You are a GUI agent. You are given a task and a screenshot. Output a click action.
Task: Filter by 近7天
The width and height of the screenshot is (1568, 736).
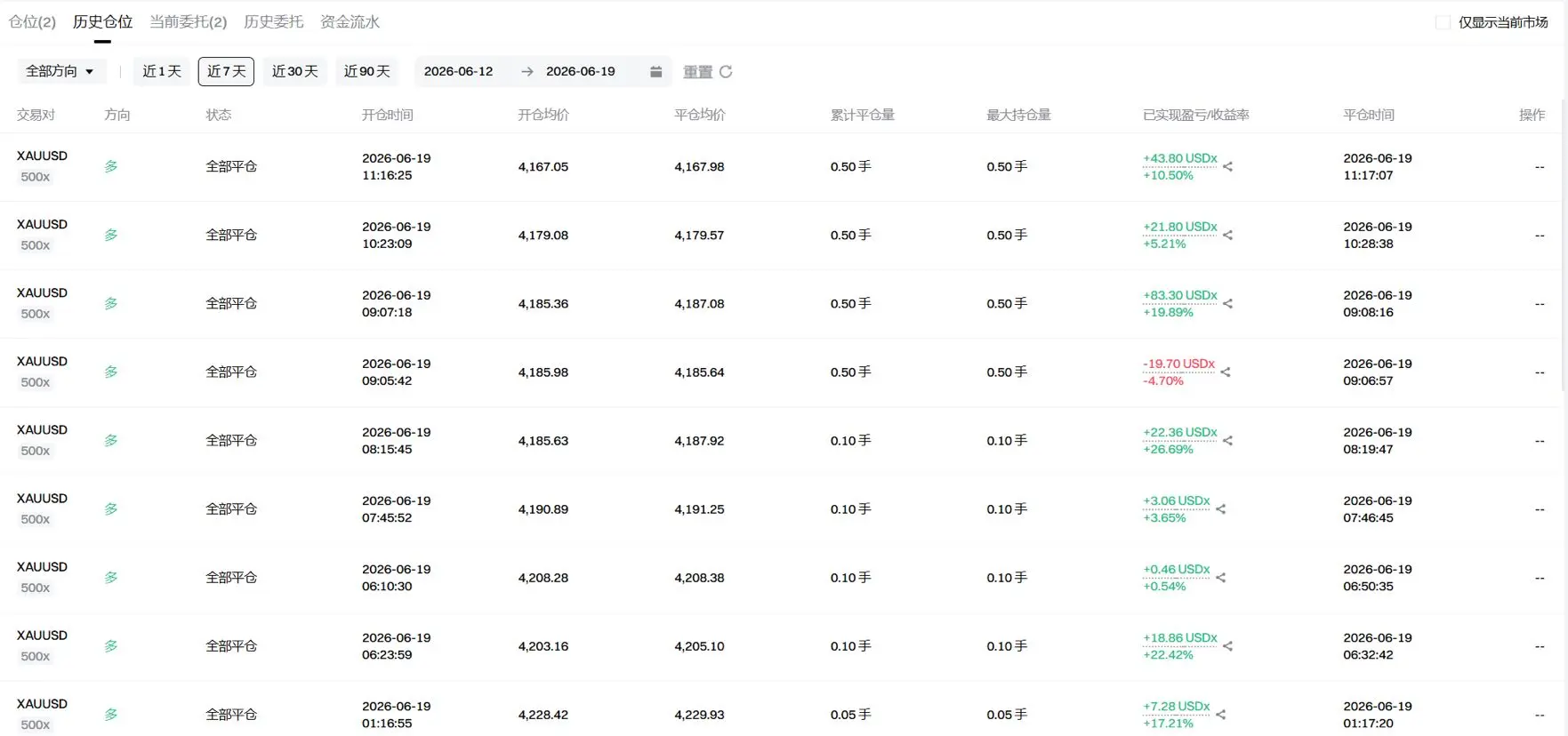click(226, 71)
